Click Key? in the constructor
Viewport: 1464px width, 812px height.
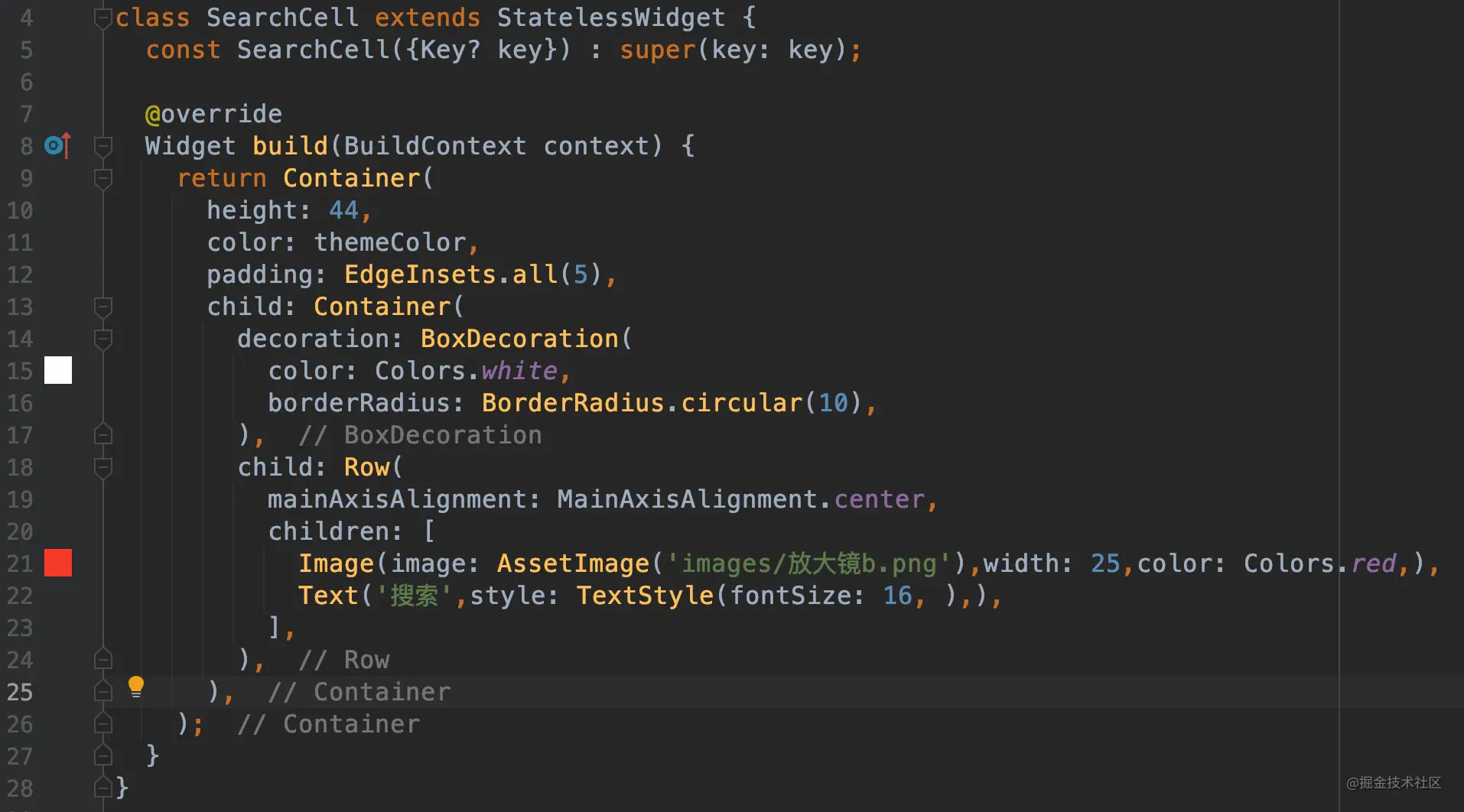click(451, 50)
